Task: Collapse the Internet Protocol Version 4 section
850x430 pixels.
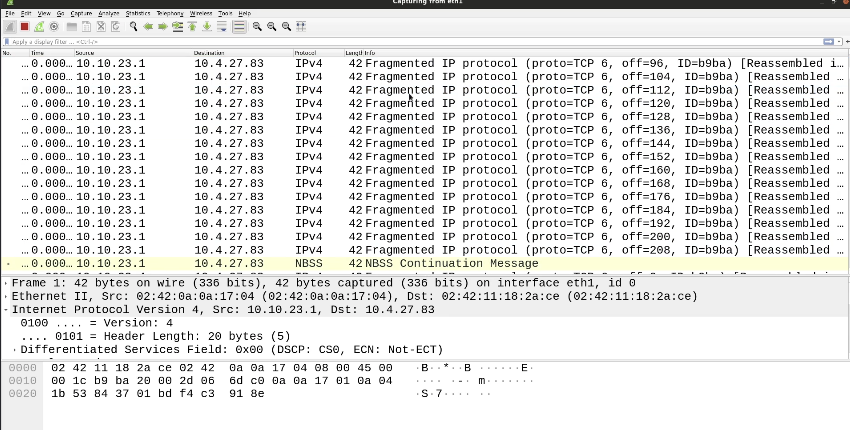Action: (6, 310)
